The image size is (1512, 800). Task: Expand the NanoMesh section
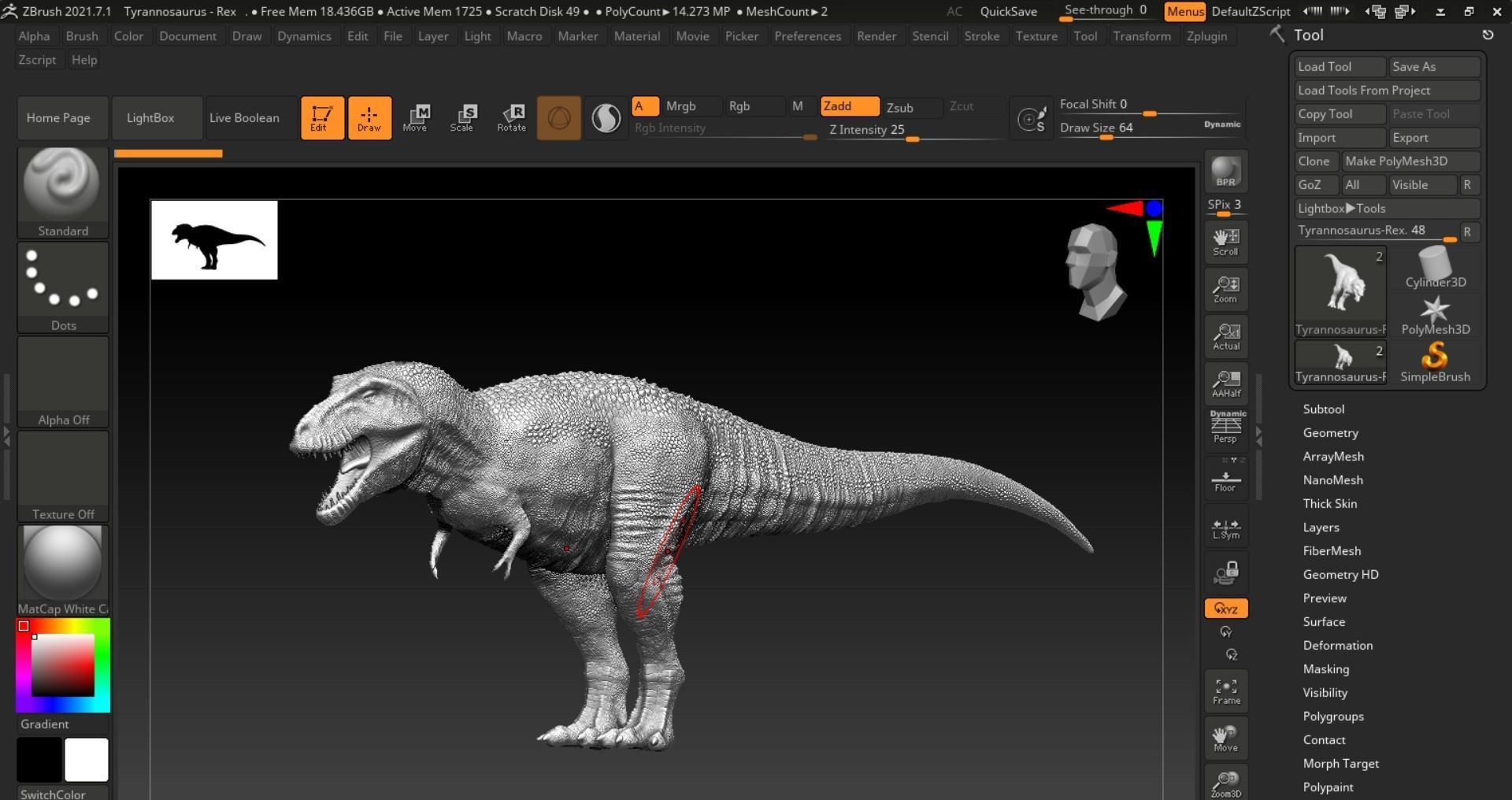pos(1332,480)
